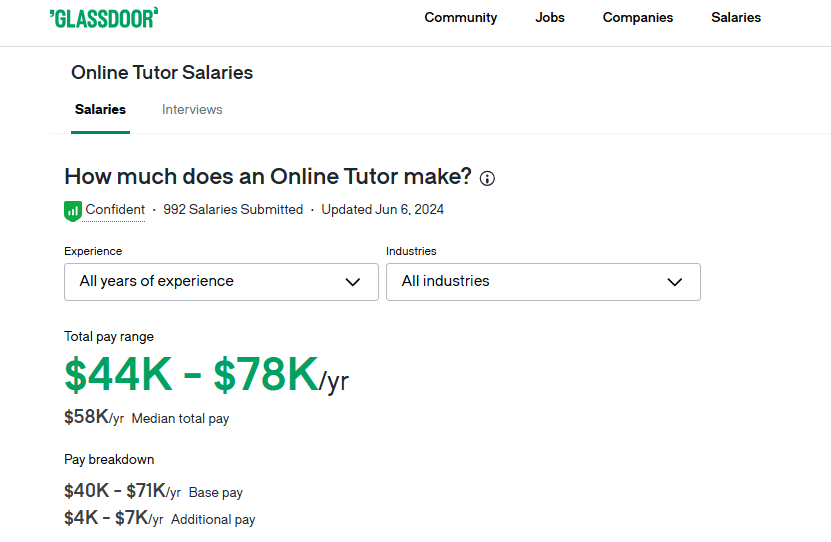The image size is (831, 542).
Task: Click the Updated Jun 6, 2024 text
Action: pyautogui.click(x=383, y=210)
